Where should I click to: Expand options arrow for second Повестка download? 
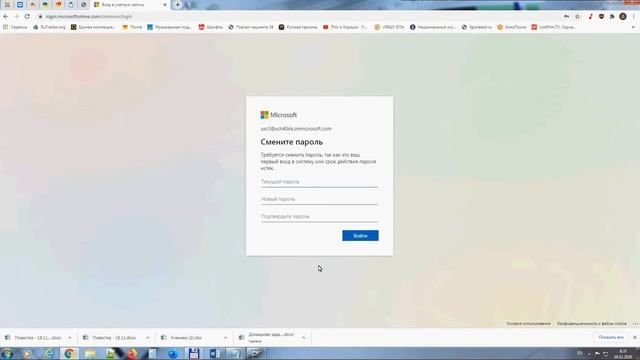pos(147,338)
